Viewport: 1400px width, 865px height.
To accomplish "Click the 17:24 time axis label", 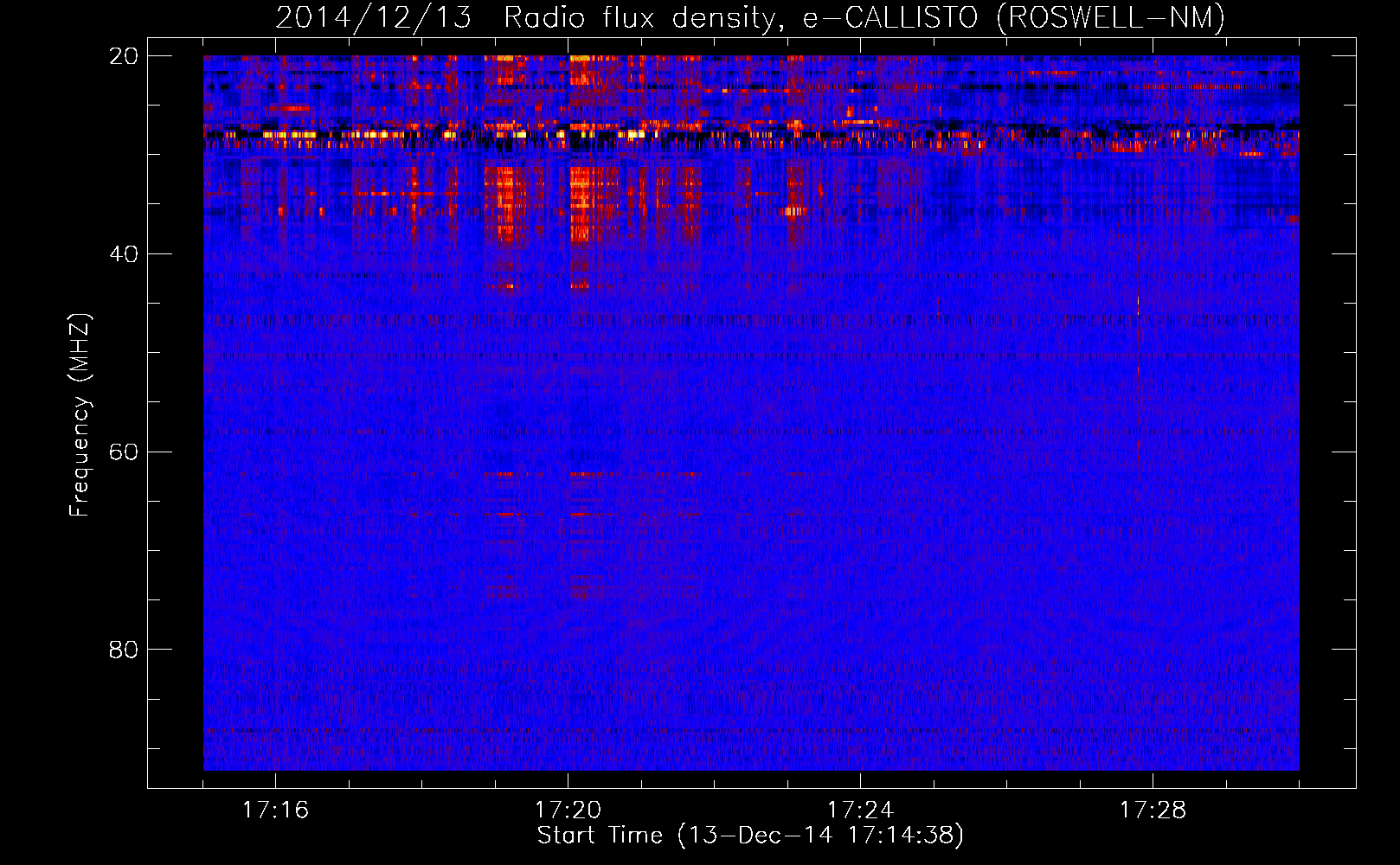I will coord(860,810).
